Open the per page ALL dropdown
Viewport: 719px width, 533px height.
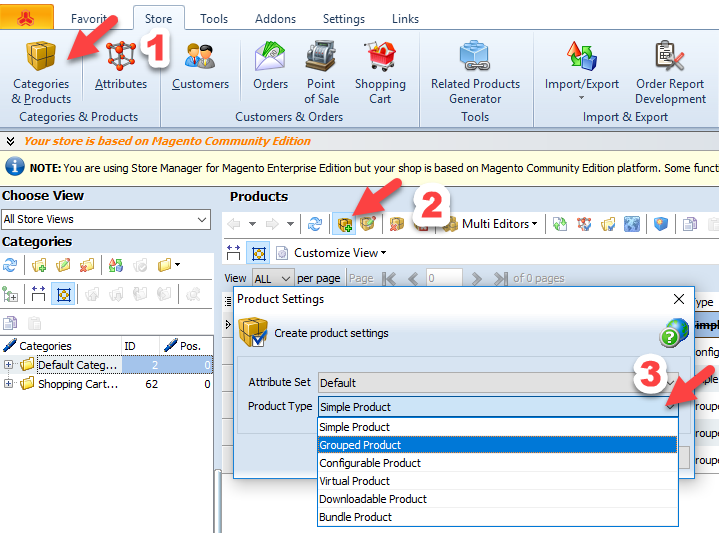[x=273, y=278]
